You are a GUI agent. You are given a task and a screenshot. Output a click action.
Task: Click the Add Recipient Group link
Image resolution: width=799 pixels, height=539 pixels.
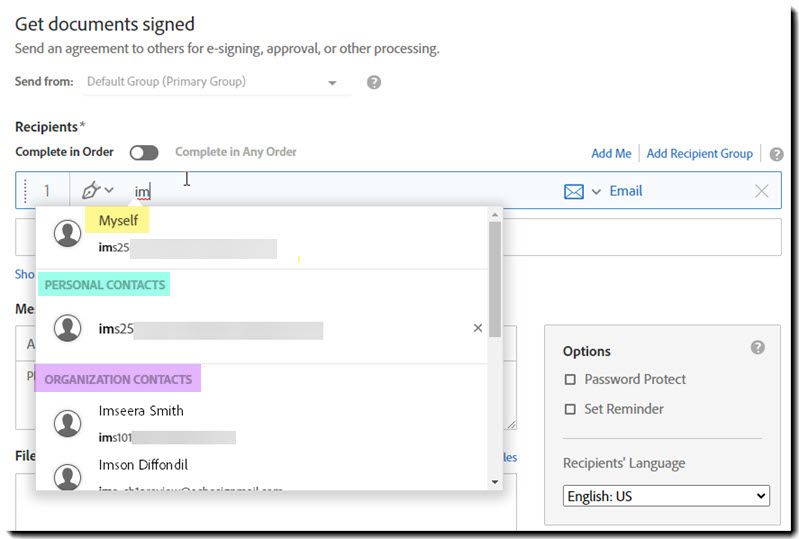(699, 154)
